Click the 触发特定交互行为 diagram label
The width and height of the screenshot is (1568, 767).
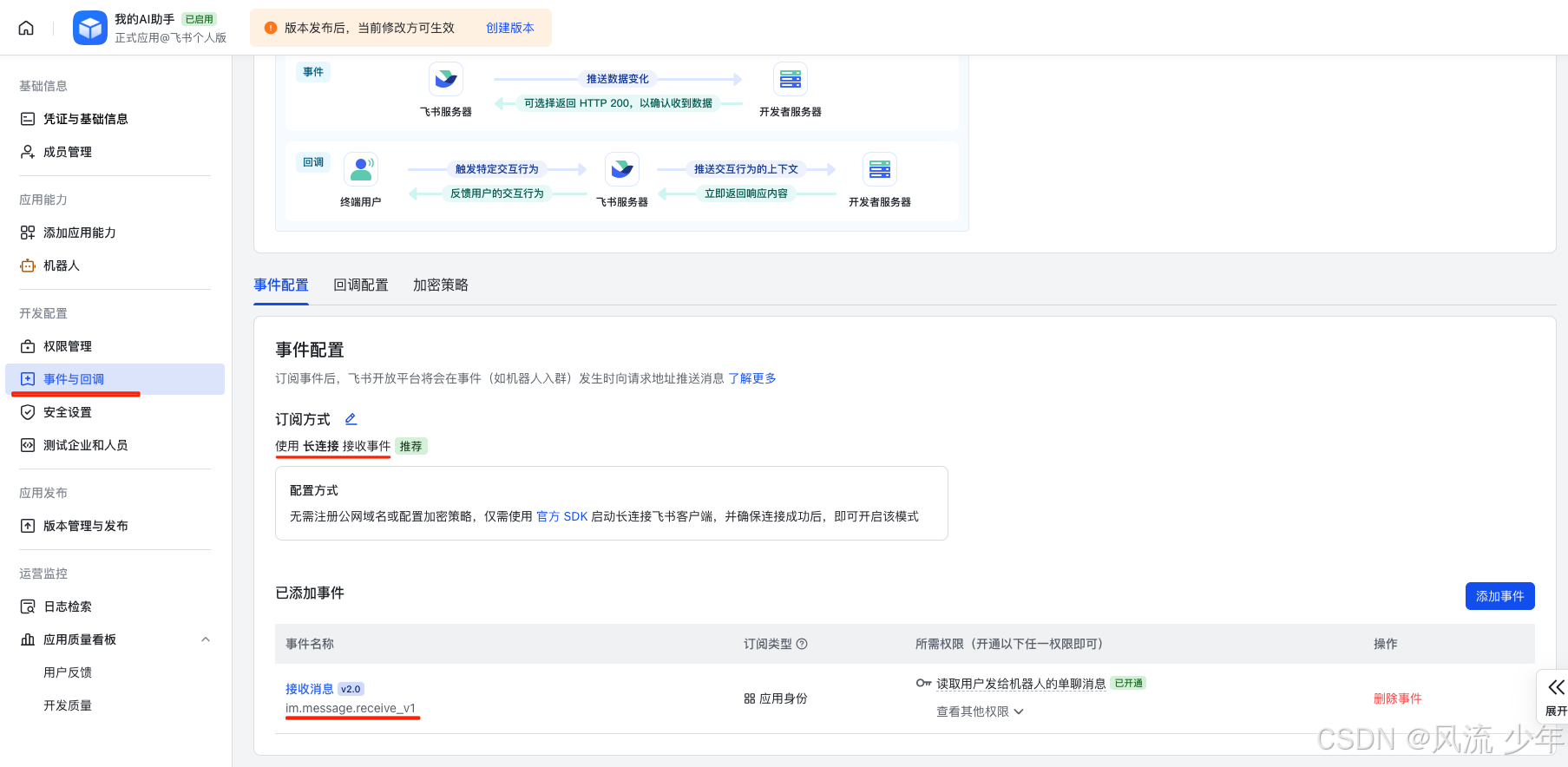[x=497, y=169]
